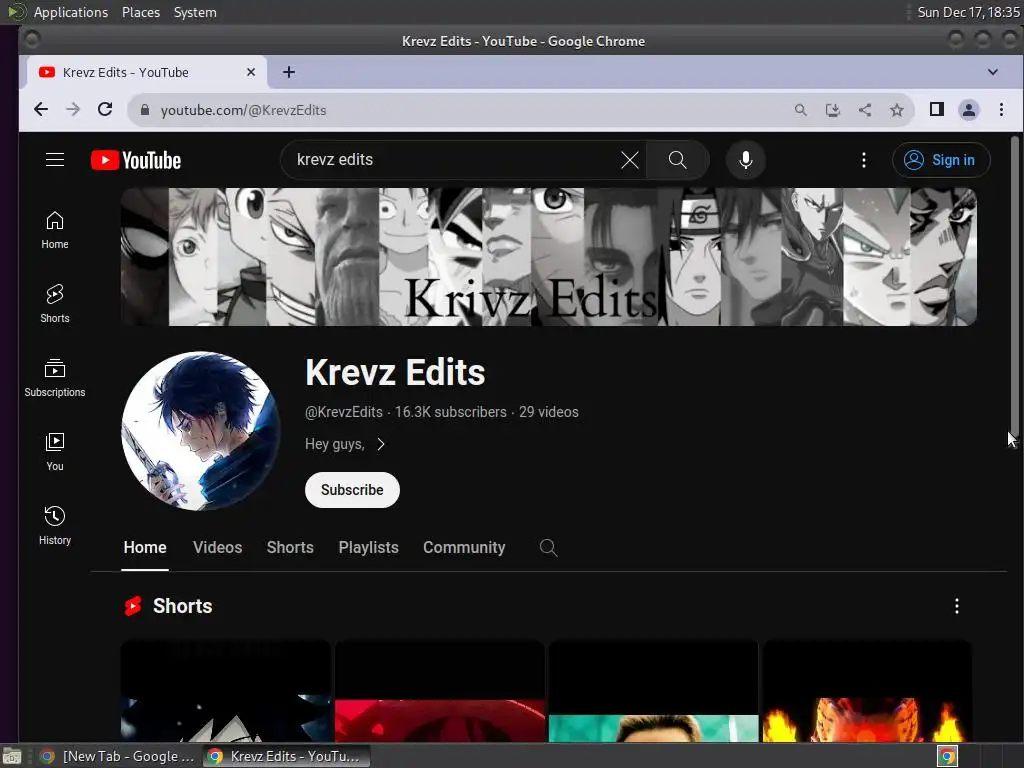Subscribe to Krevz Edits

click(x=352, y=490)
